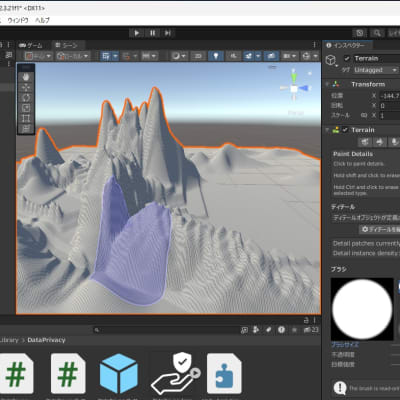
Task: Toggle the grid visibility button
Action: 106,56
